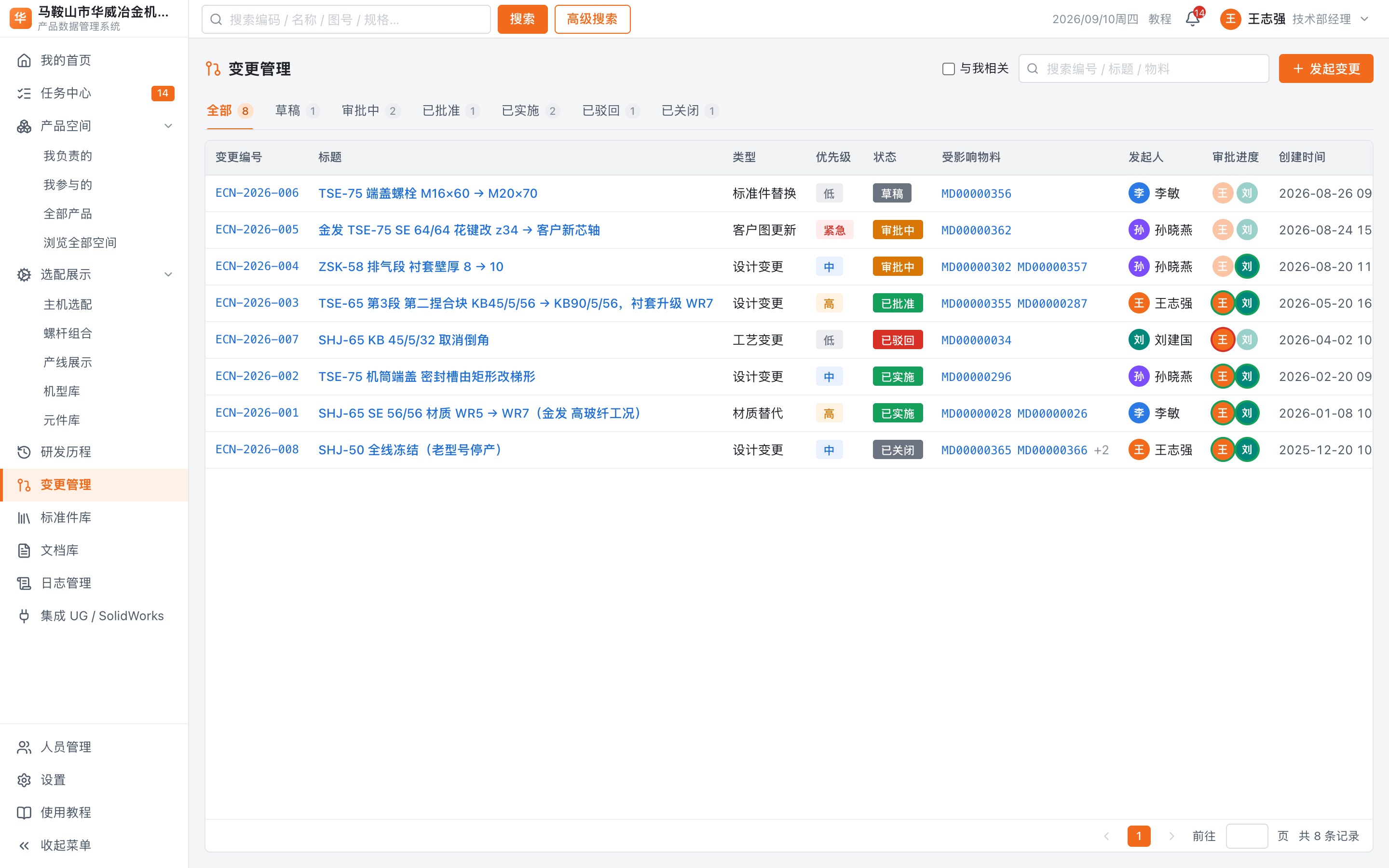
Task: Click the 紧急 priority tag
Action: point(834,230)
